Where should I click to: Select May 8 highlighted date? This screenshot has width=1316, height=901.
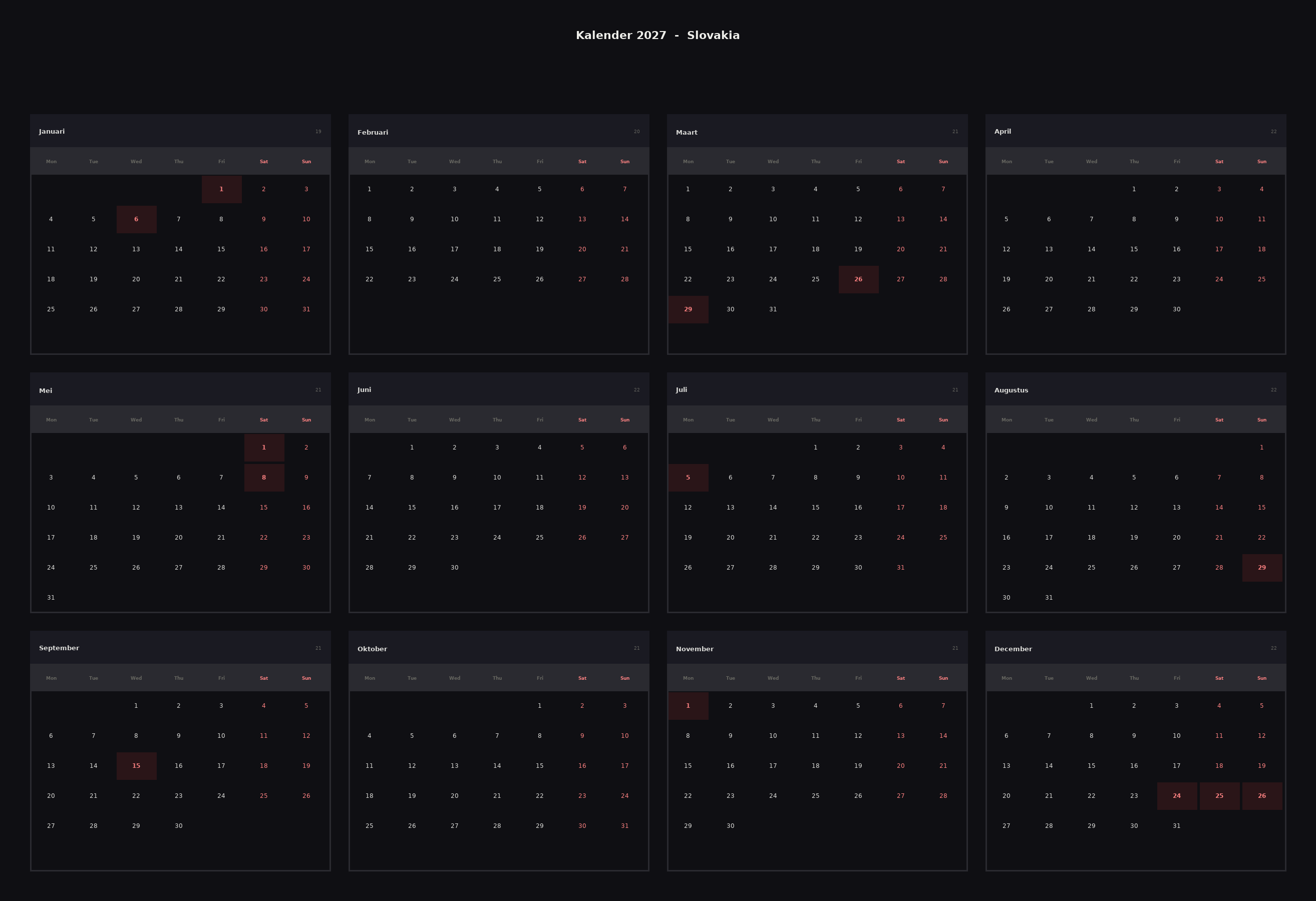(264, 477)
